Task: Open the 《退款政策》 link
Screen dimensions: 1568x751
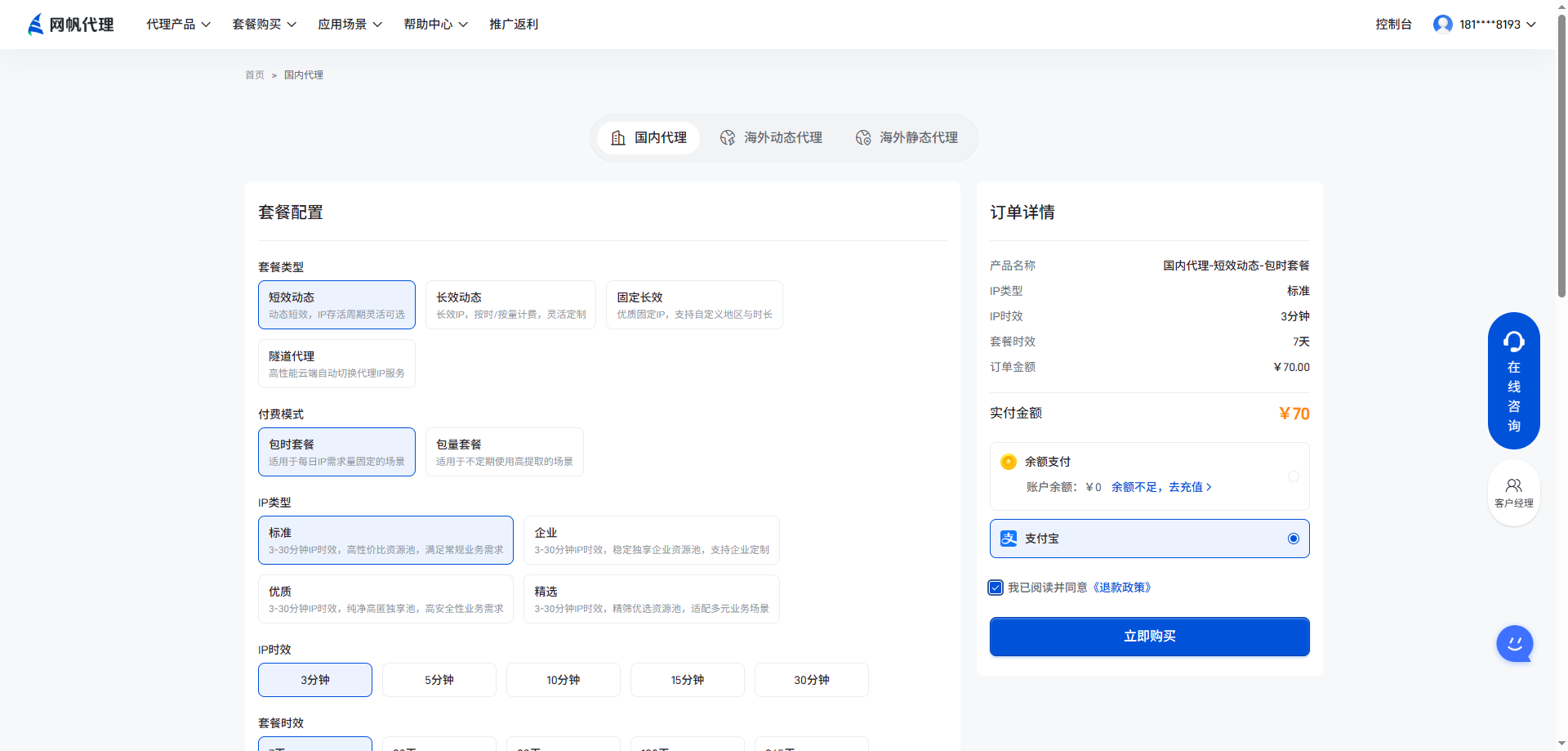Action: (x=1122, y=588)
